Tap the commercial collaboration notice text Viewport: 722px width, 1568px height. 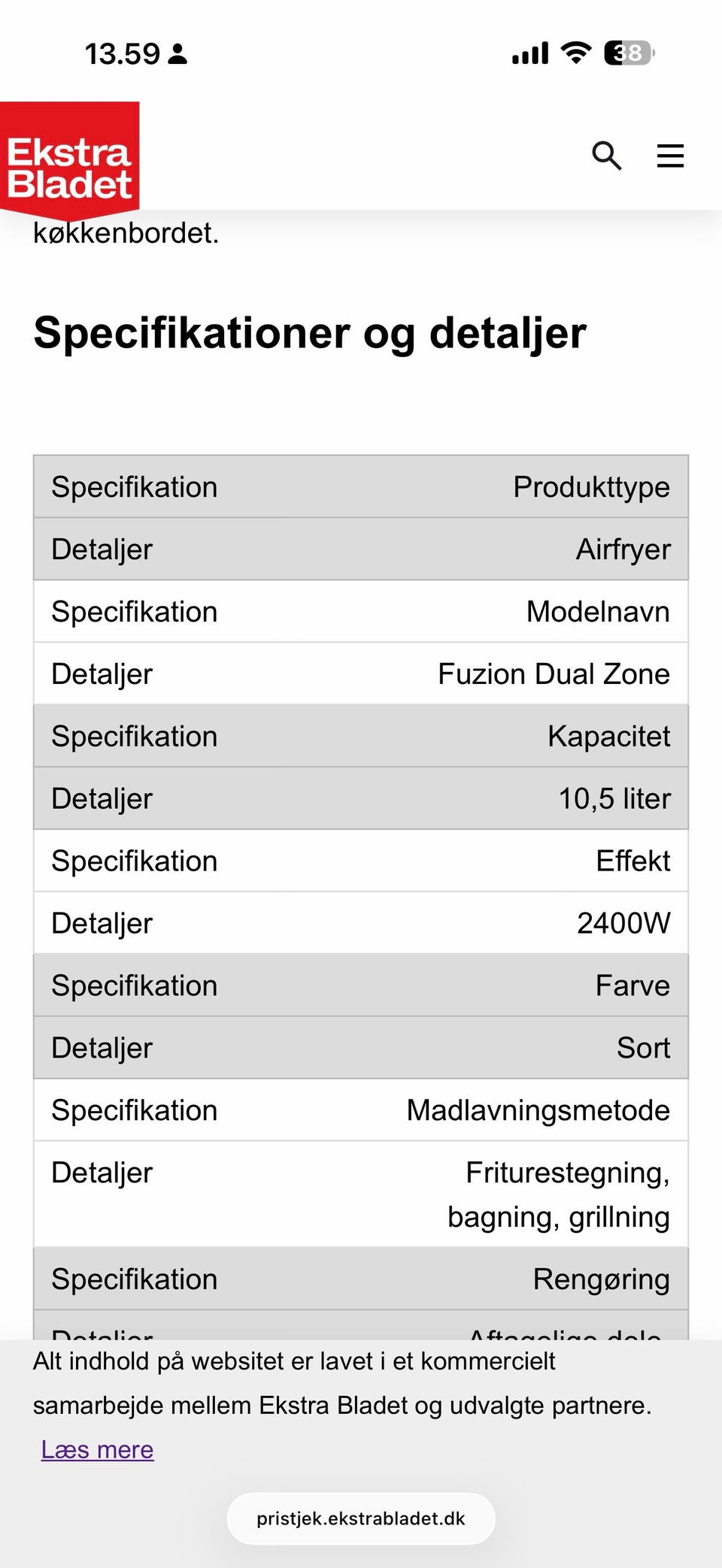(x=342, y=1383)
